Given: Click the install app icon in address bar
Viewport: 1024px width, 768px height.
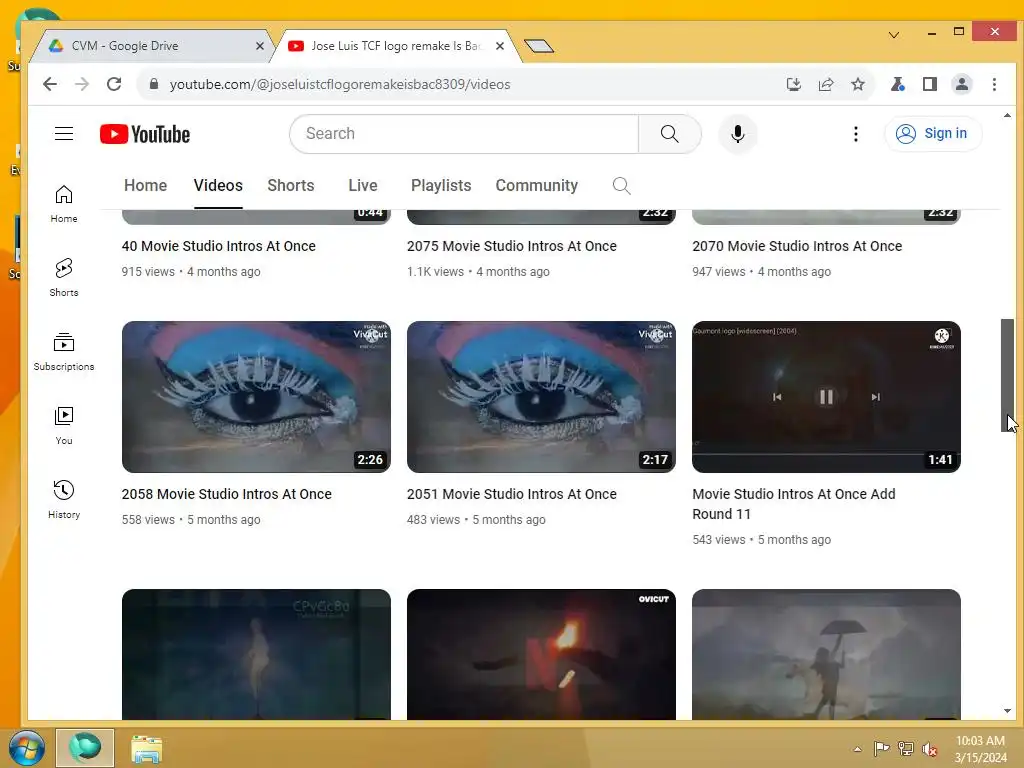Looking at the screenshot, I should click(x=794, y=84).
